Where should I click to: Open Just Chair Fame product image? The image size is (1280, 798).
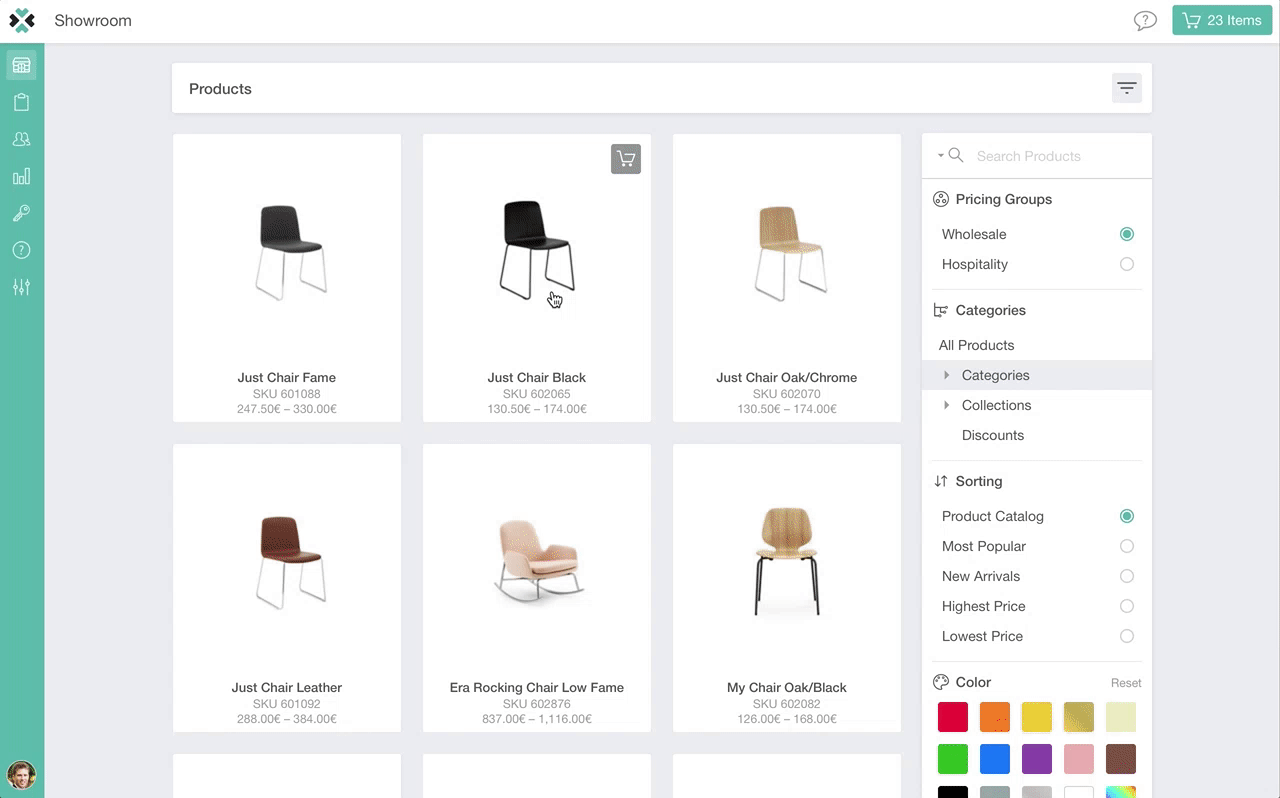click(x=290, y=252)
